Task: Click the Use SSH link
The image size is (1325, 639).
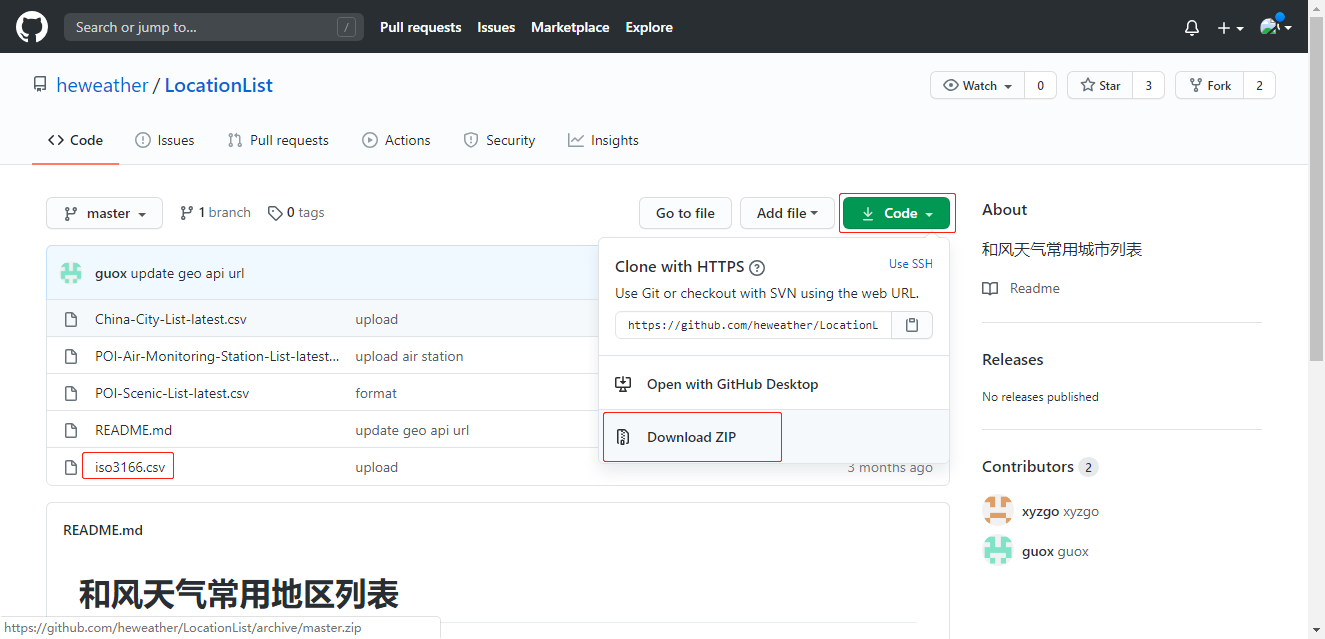Action: [911, 264]
